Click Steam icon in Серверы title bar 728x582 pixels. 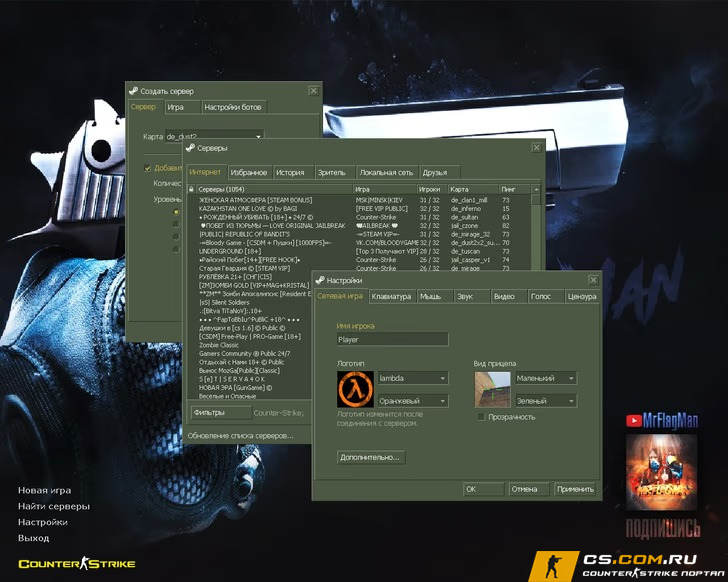[190, 148]
